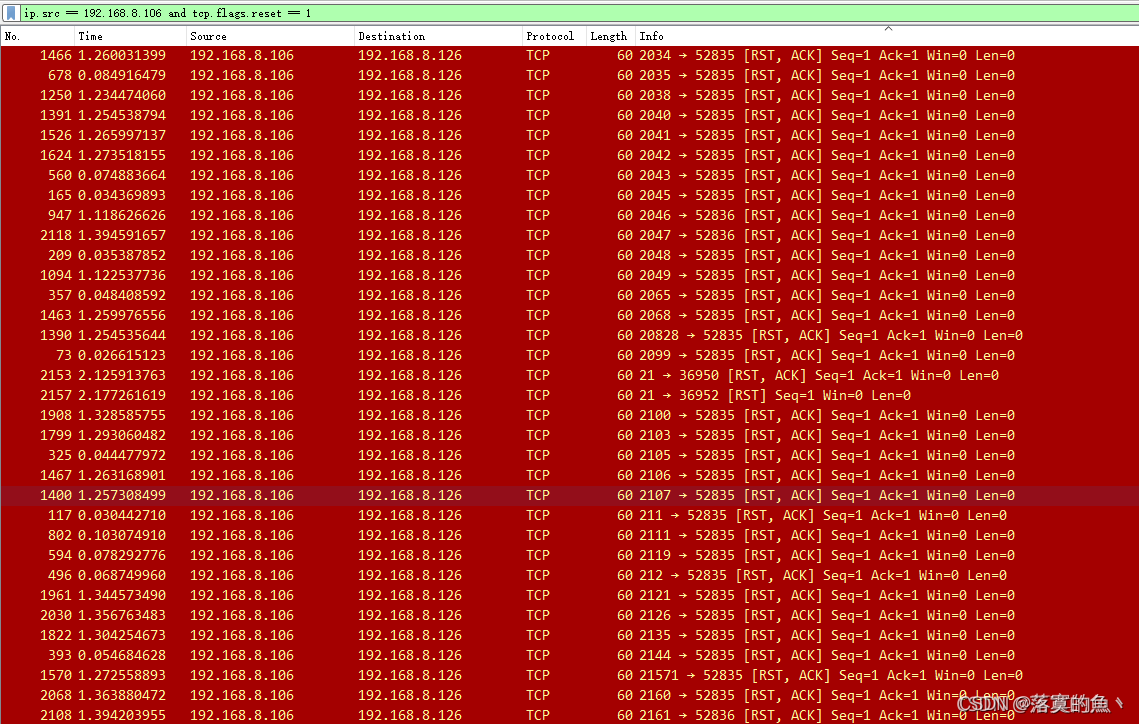The image size is (1139, 724).
Task: Select packet No. 1908 from port 2100
Action: (570, 415)
